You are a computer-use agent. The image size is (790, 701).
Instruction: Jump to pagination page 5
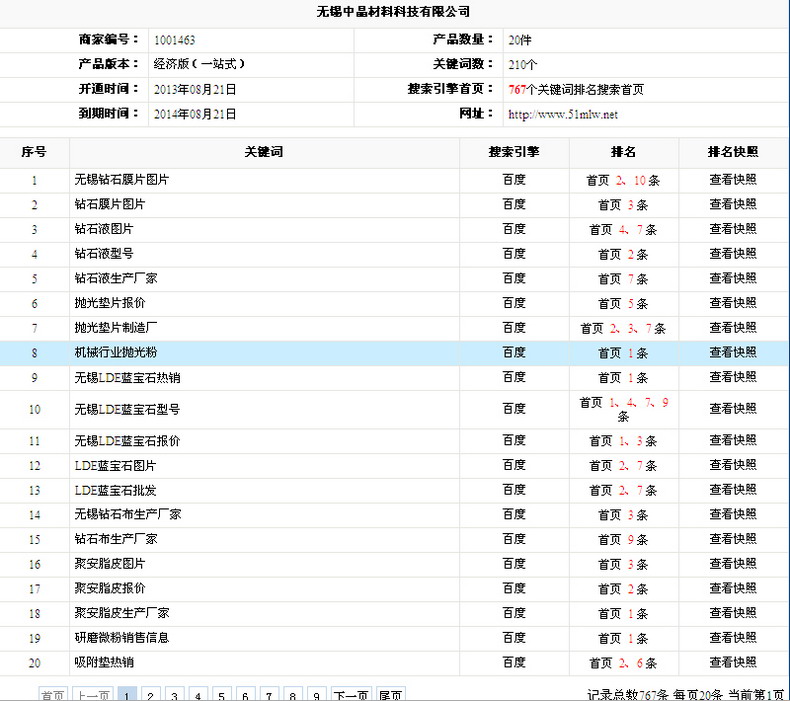[x=221, y=695]
